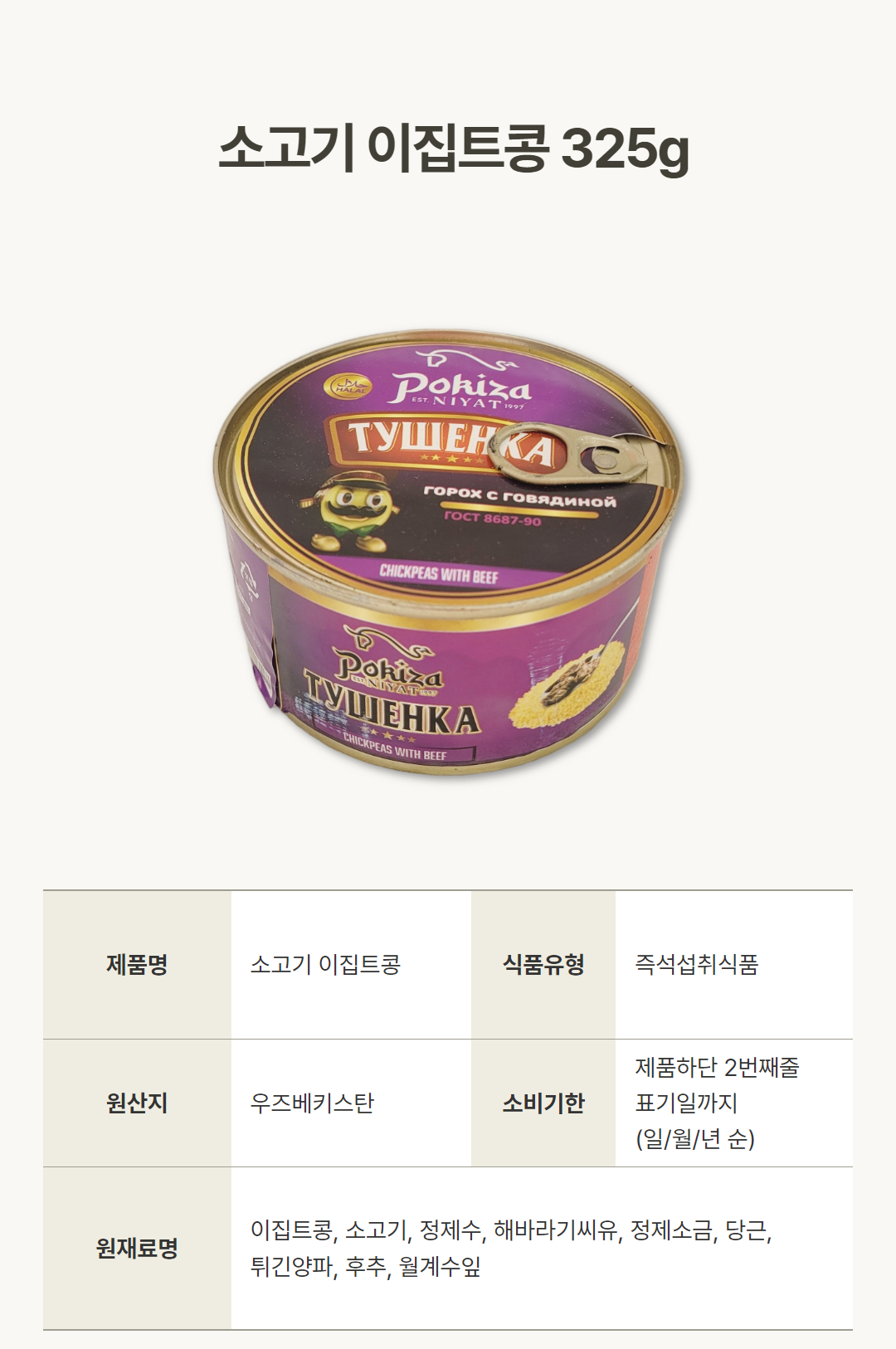Screen dimensions: 896x1349
Task: Click the ingredients list starting with 이집트콩
Action: (511, 1248)
